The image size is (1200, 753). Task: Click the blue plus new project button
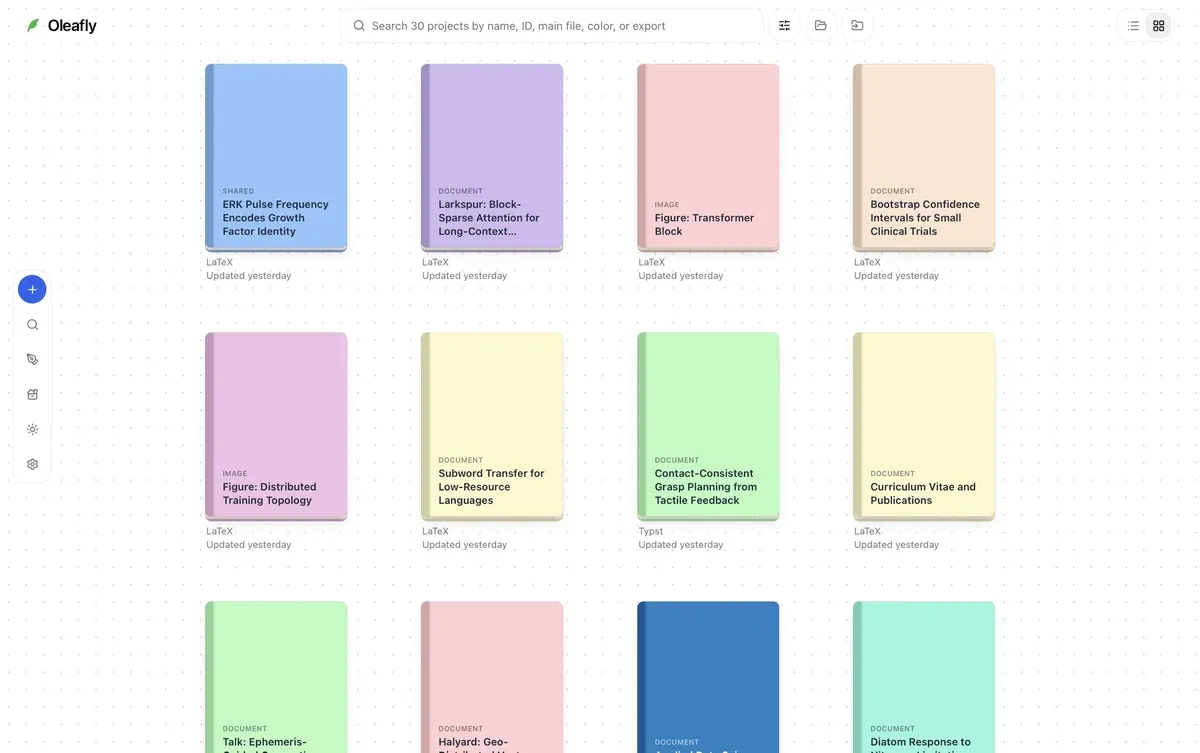tap(32, 290)
